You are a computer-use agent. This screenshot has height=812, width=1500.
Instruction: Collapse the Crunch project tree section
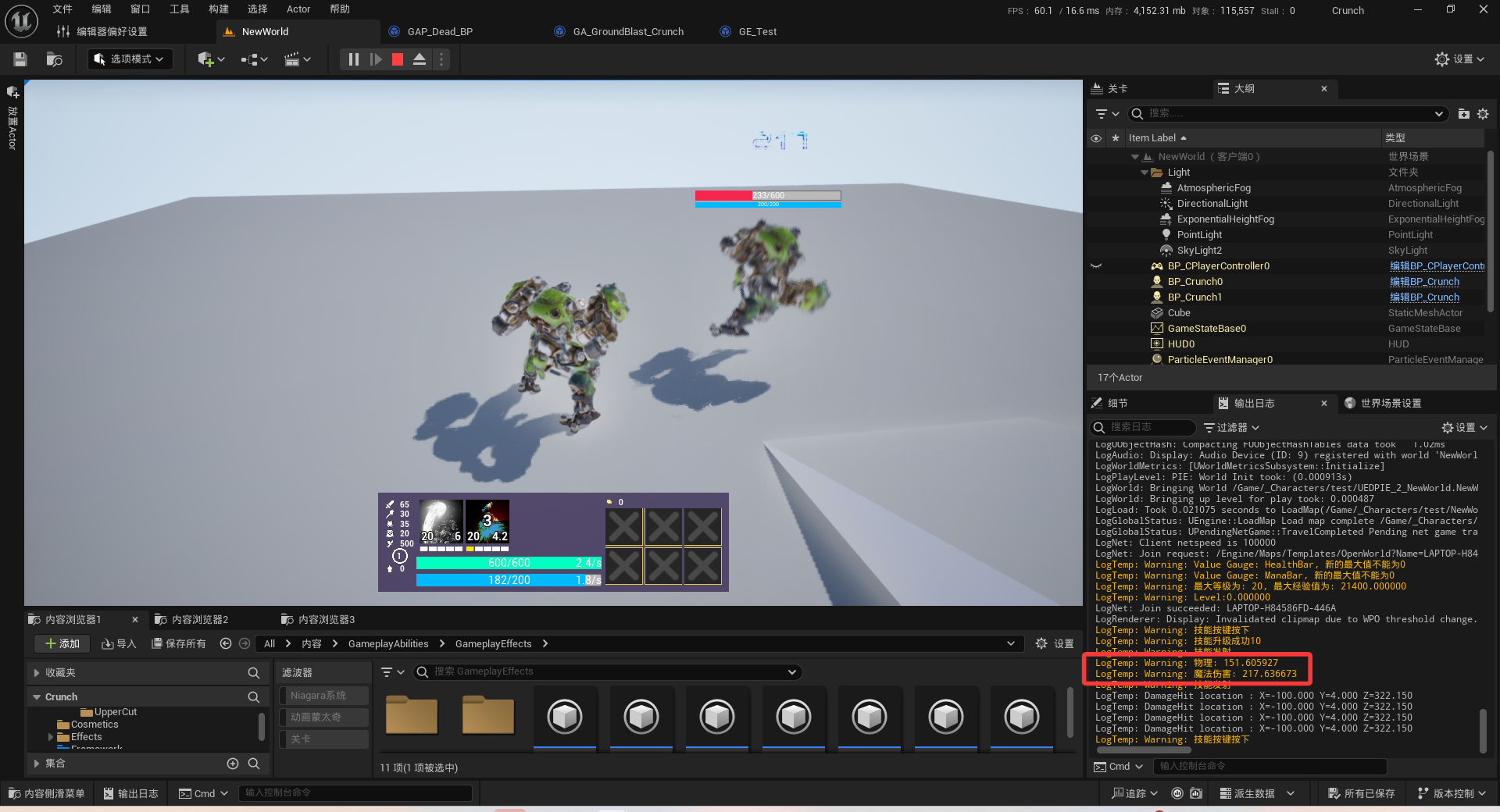tap(37, 696)
